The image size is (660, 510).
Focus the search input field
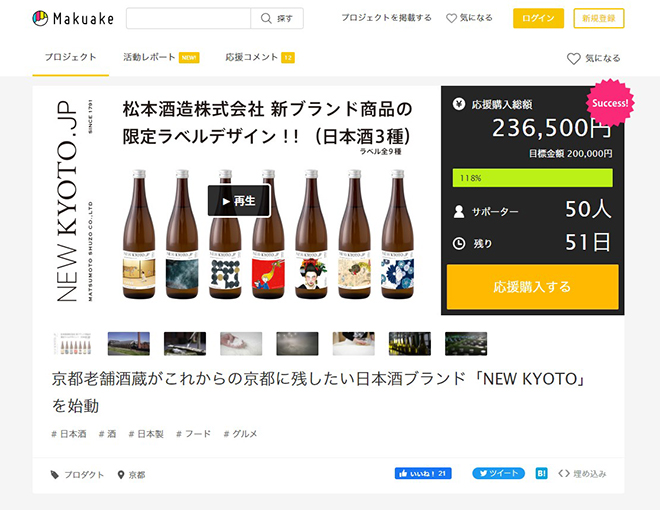point(188,19)
